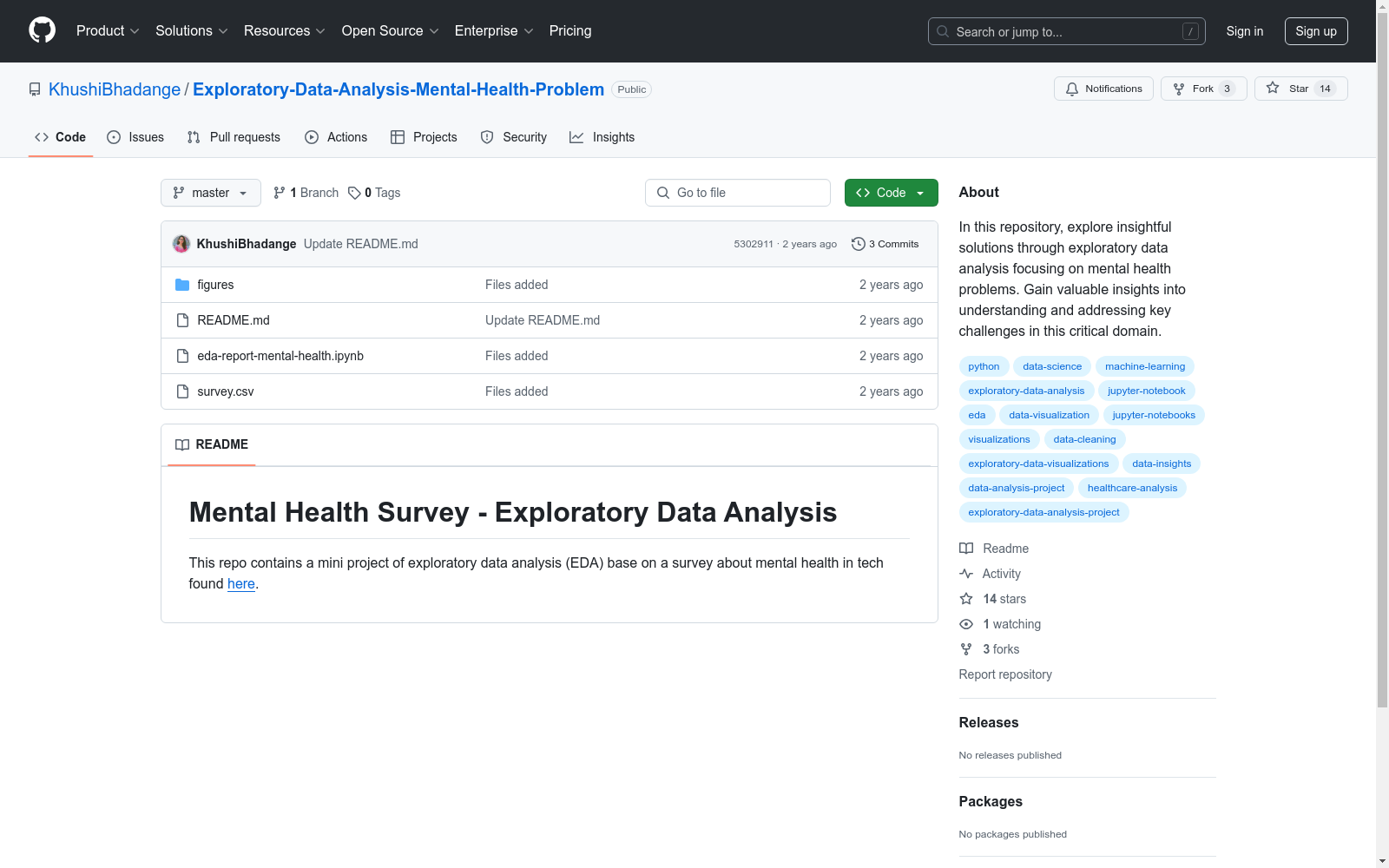Click the 'here' link in README

(x=241, y=583)
